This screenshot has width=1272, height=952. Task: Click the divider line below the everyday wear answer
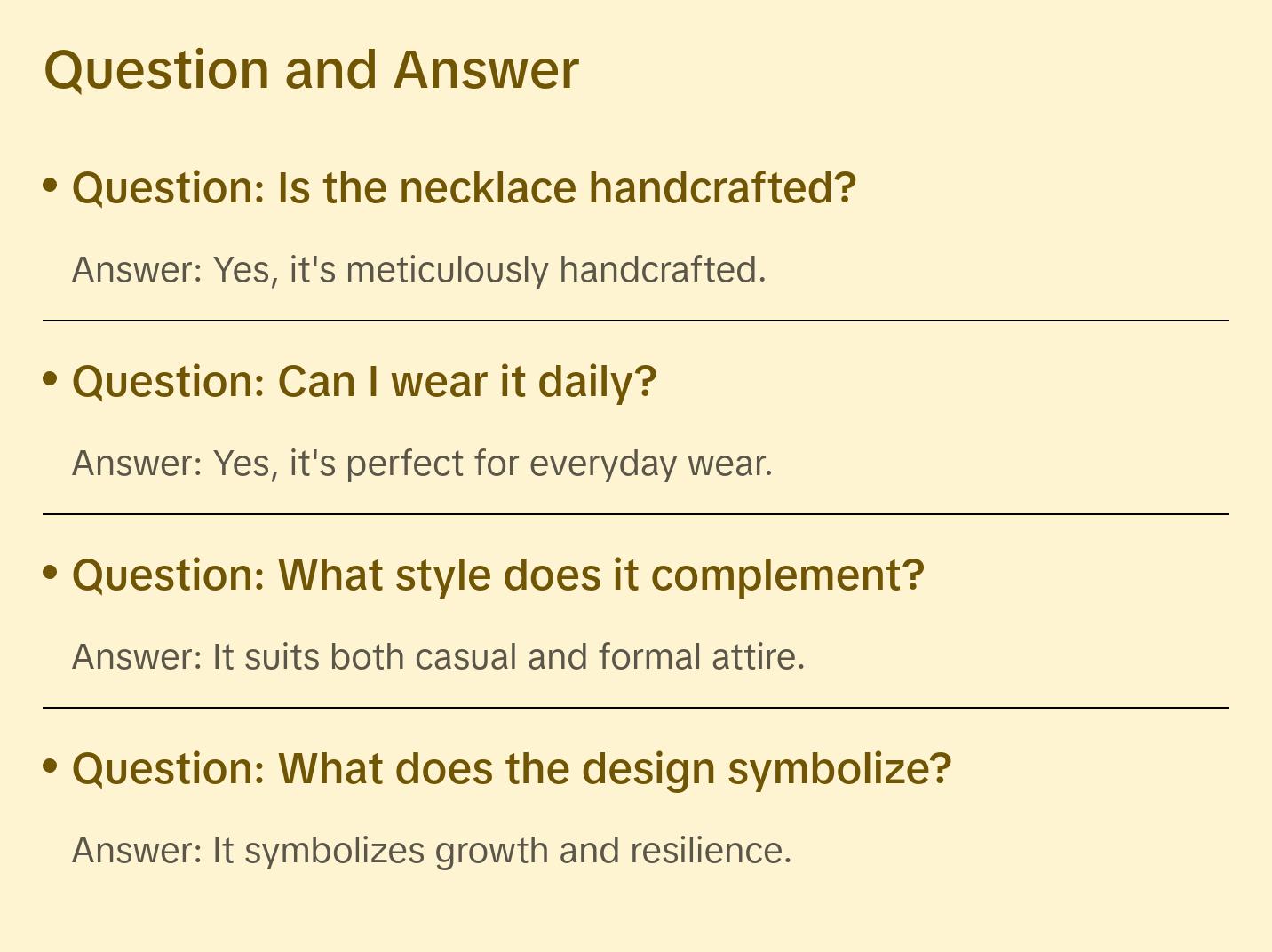pos(636,514)
